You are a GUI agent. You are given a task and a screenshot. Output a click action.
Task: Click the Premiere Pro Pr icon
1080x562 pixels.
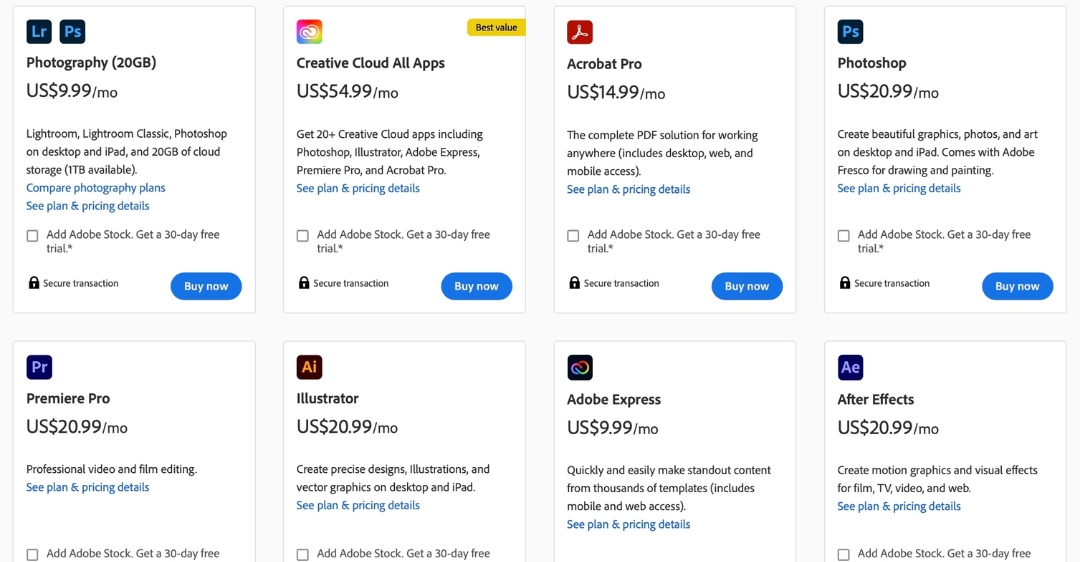pyautogui.click(x=39, y=367)
